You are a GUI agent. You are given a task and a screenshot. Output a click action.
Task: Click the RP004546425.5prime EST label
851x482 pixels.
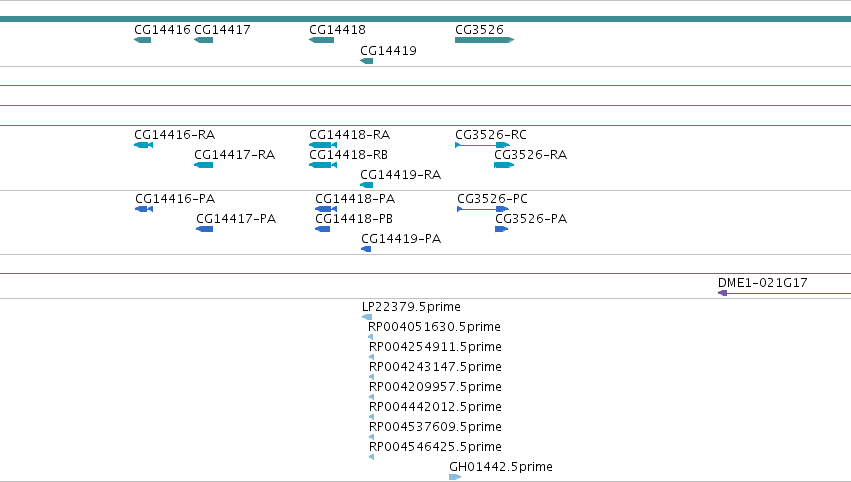pyautogui.click(x=435, y=447)
